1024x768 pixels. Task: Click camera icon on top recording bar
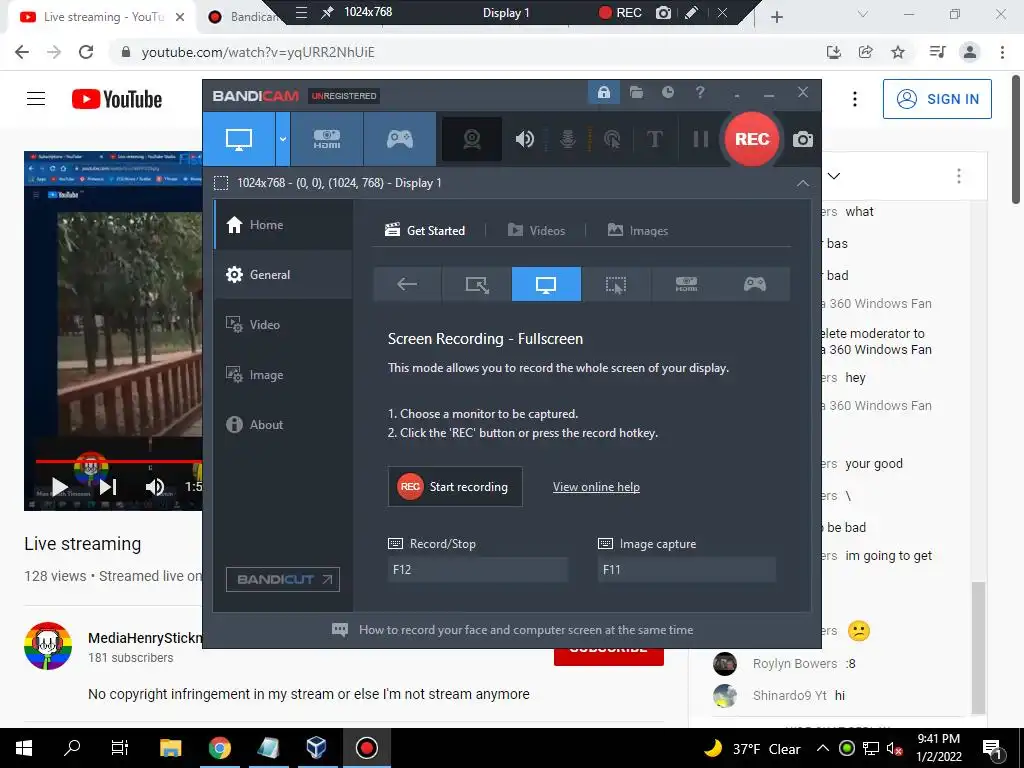(663, 12)
